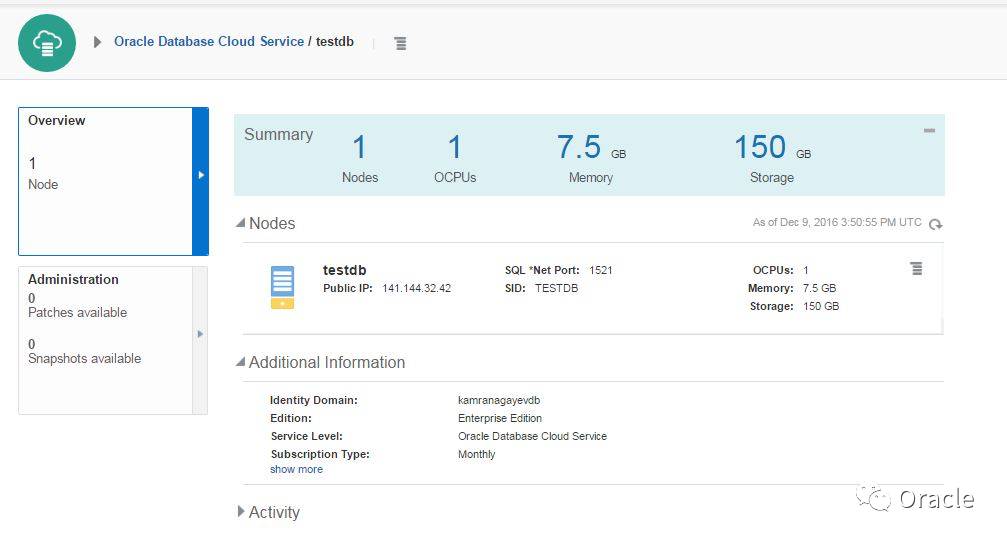Open the testdb node actions menu icon
The width and height of the screenshot is (1007, 540).
coord(916,268)
